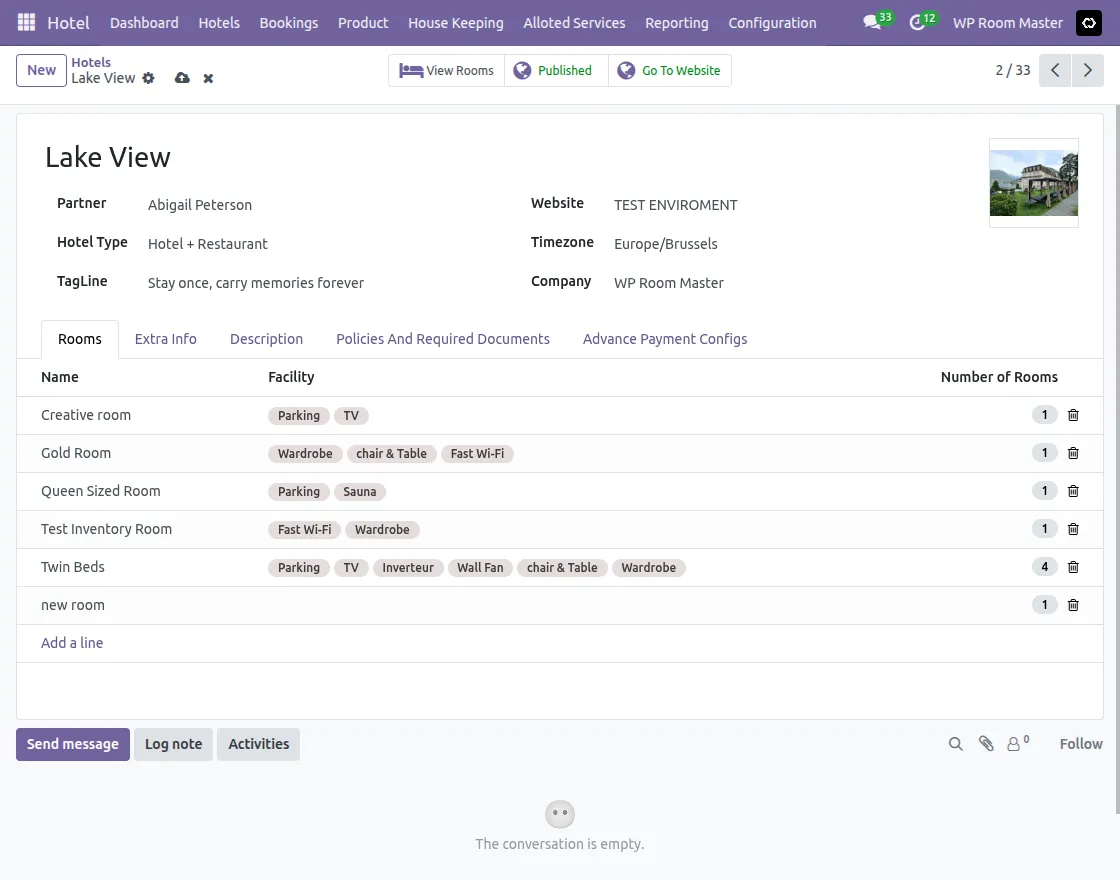1120x880 pixels.
Task: Go to previous record with left chevron
Action: (x=1055, y=71)
